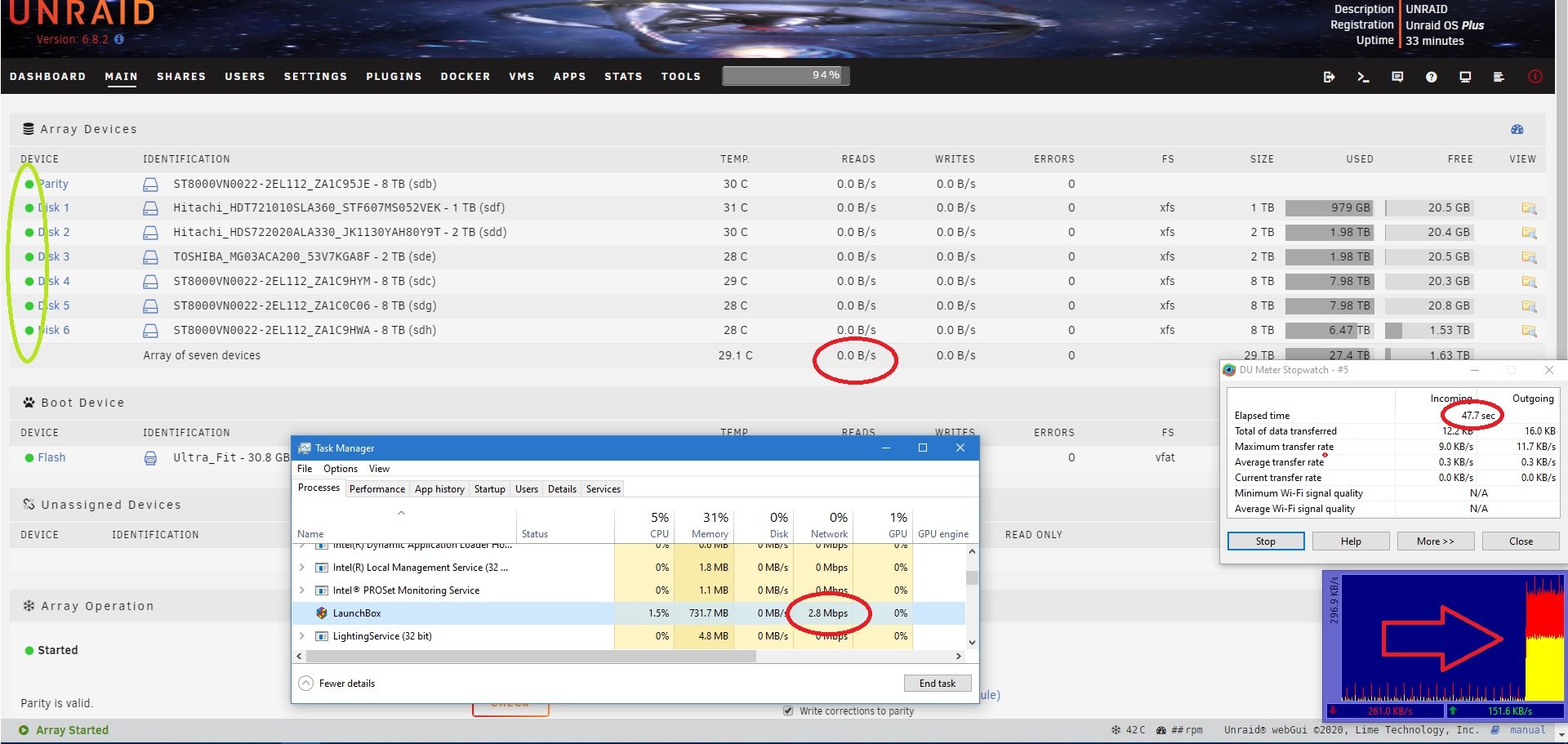Open the manual link in footer
The height and width of the screenshot is (744, 1568).
coord(1527,730)
